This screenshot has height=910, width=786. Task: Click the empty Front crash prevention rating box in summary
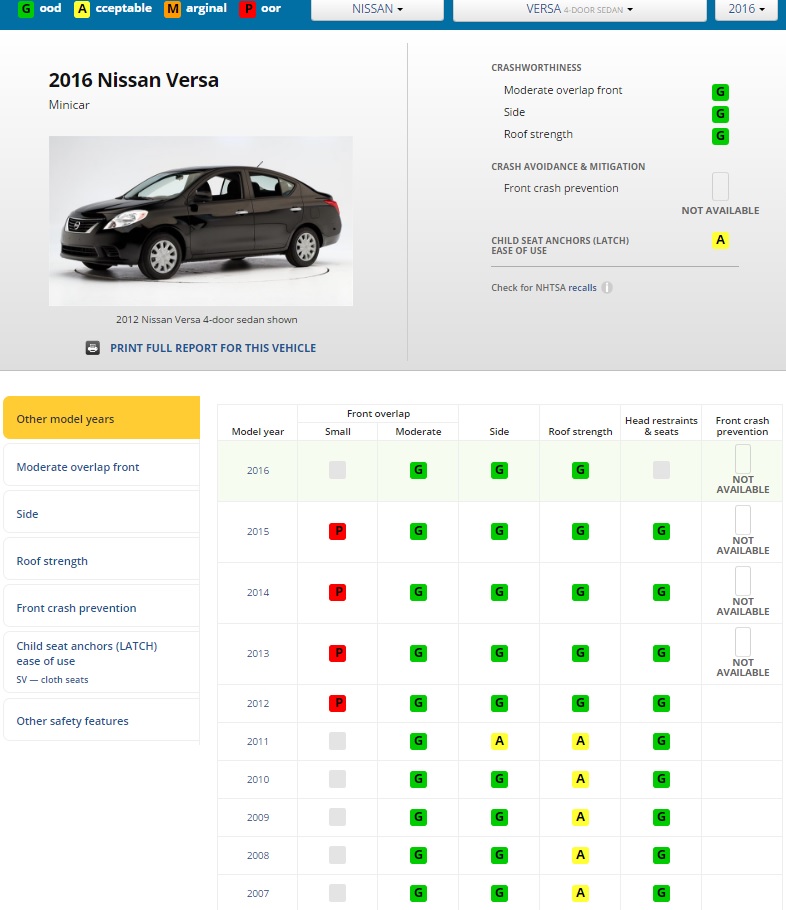point(720,186)
